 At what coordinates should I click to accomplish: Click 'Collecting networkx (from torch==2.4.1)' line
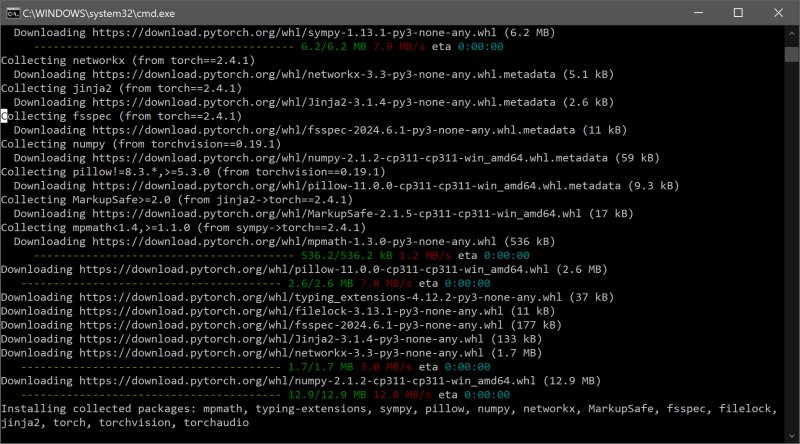coord(128,60)
